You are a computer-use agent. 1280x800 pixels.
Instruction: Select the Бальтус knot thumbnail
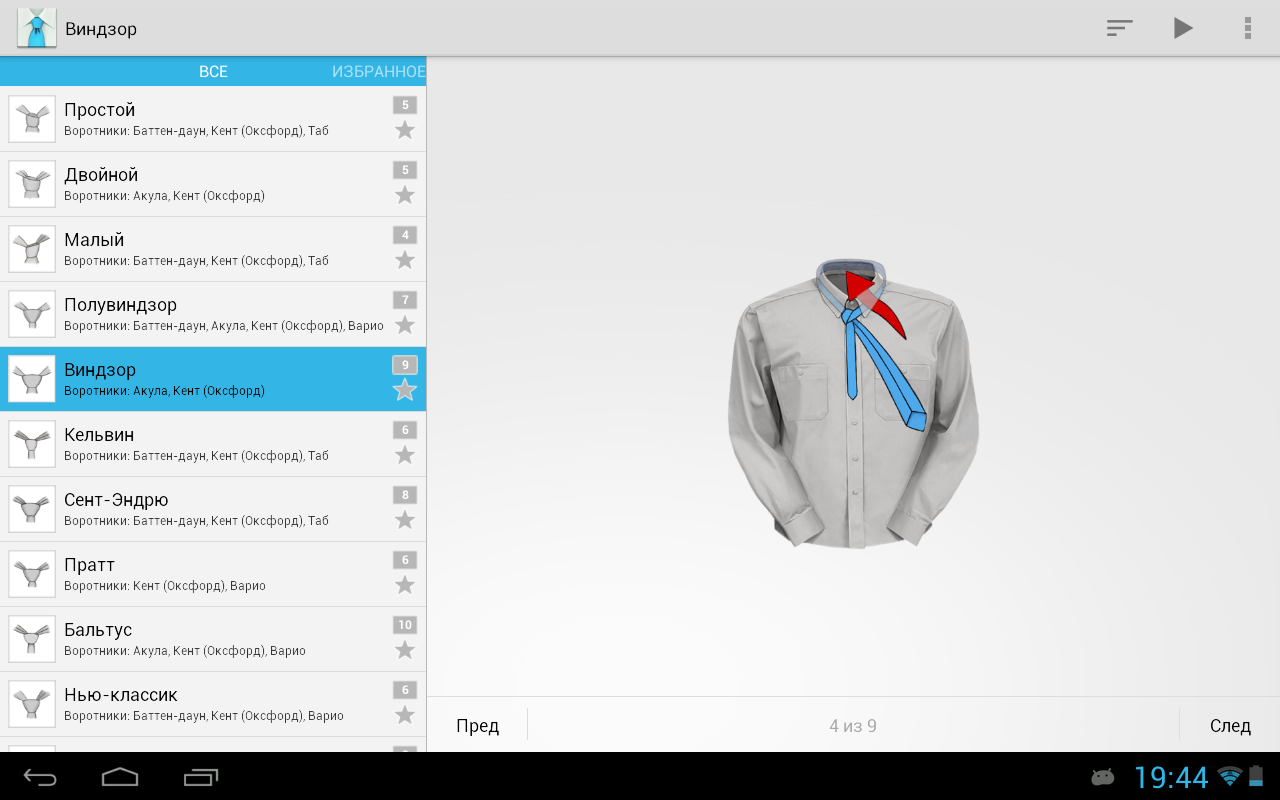pos(32,639)
